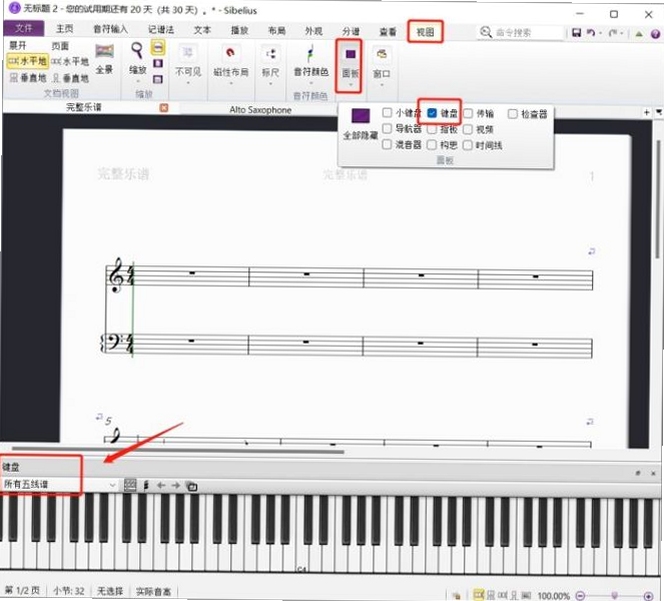Switch to the 主页 ribbon tab
Viewport: 664px width, 601px height.
(x=64, y=29)
